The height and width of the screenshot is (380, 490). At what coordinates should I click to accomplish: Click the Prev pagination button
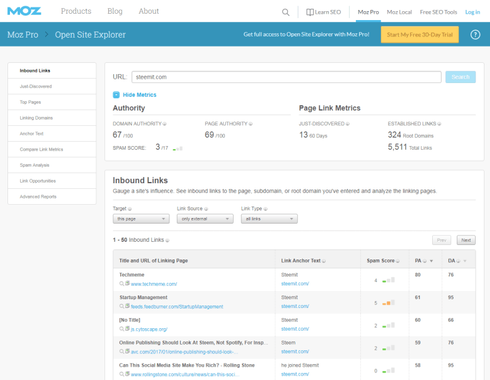click(x=441, y=240)
